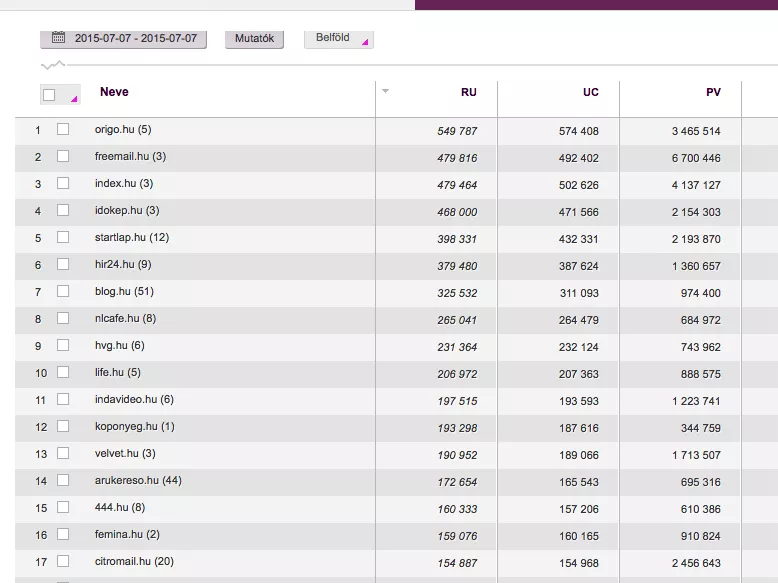This screenshot has width=778, height=583.
Task: Check the origo.hu row checkbox
Action: click(63, 130)
